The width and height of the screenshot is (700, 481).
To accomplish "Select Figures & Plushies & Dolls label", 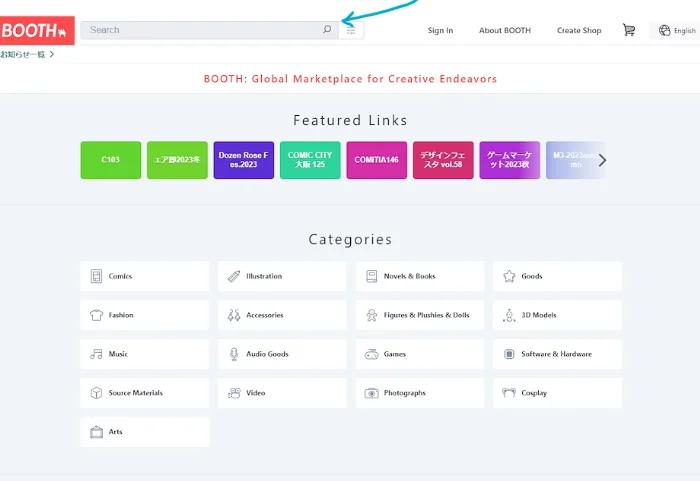I will (426, 315).
